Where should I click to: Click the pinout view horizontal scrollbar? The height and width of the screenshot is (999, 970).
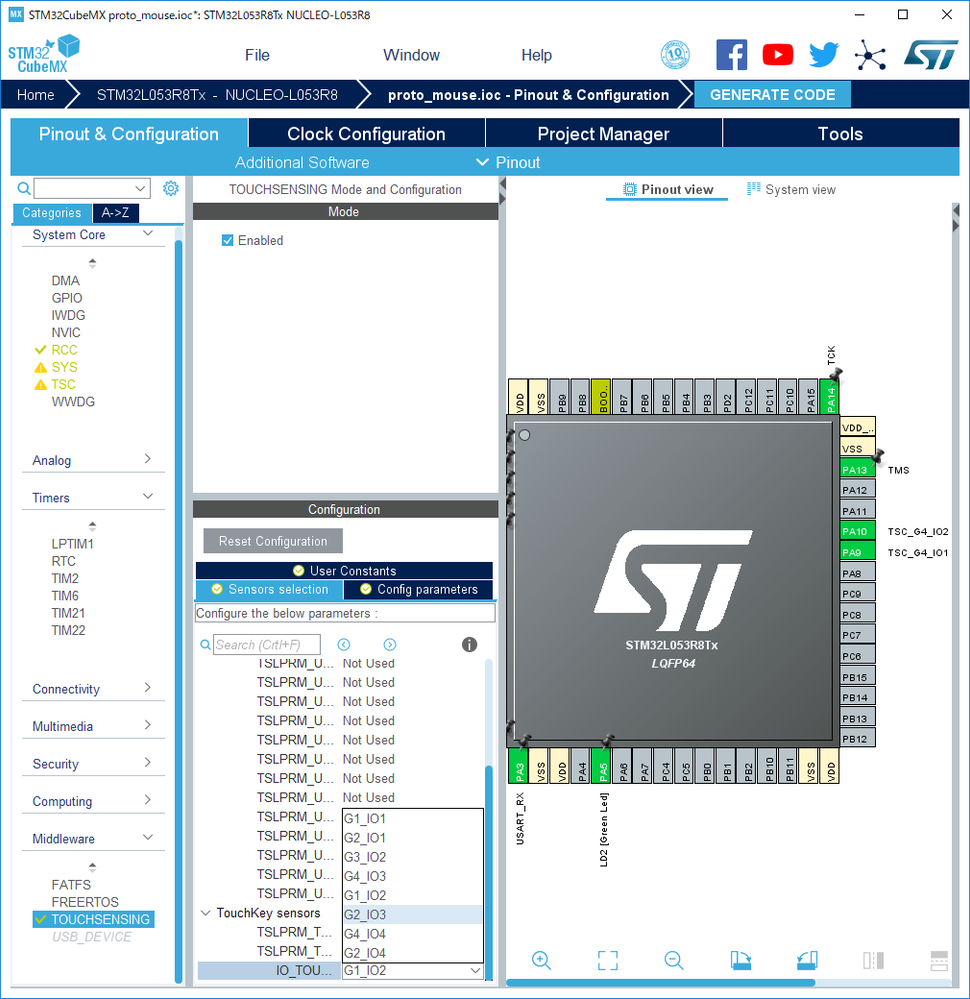(x=660, y=982)
